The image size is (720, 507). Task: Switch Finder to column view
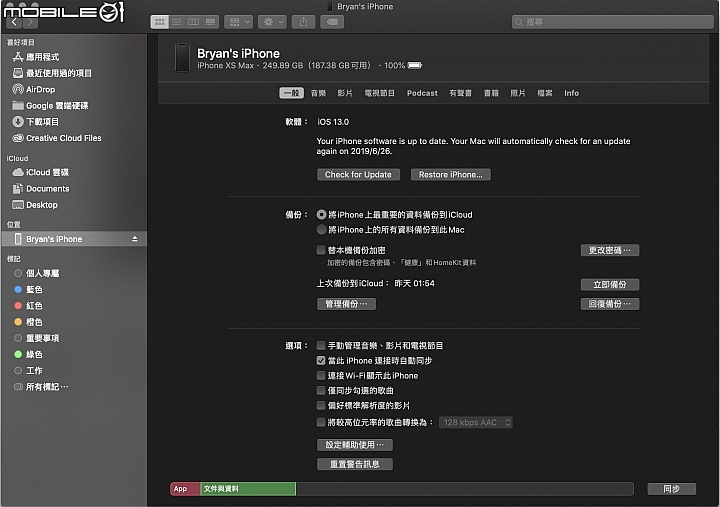(194, 22)
